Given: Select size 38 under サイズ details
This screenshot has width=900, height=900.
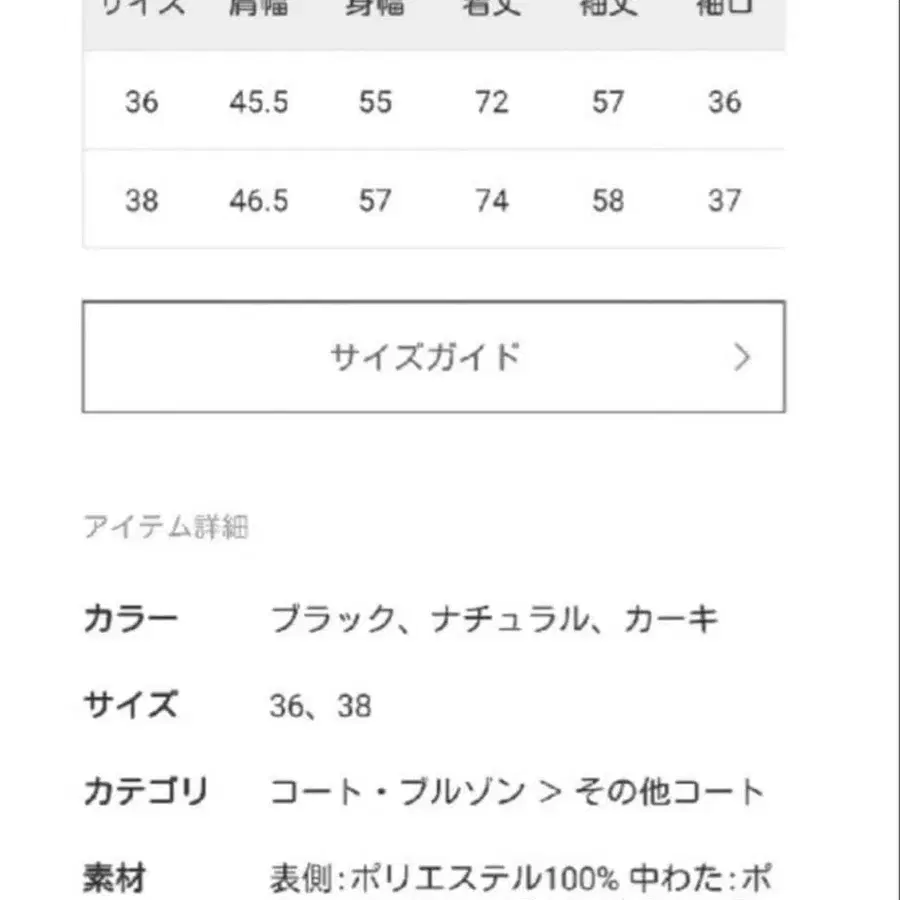Looking at the screenshot, I should click(355, 706).
